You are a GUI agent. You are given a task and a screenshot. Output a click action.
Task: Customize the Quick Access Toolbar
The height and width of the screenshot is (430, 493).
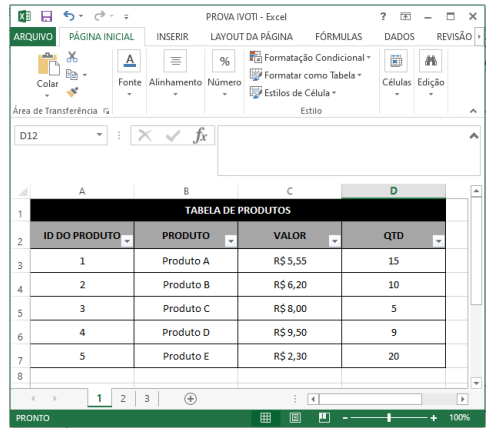coord(126,16)
